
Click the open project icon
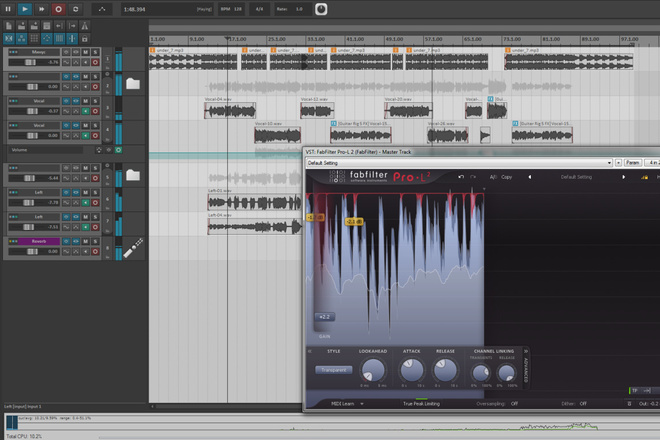tap(21, 26)
